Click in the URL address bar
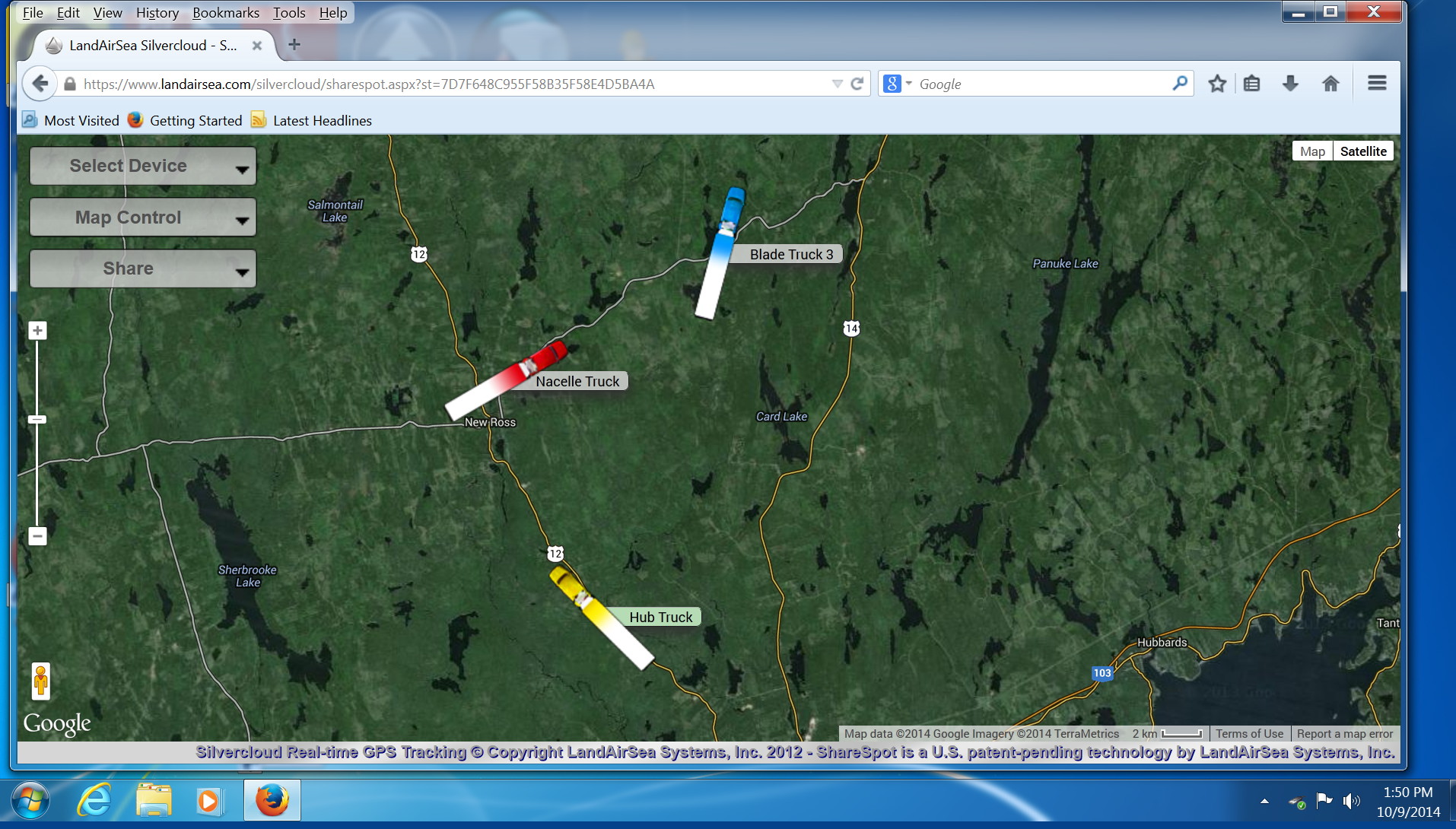The image size is (1456, 829). 456,84
